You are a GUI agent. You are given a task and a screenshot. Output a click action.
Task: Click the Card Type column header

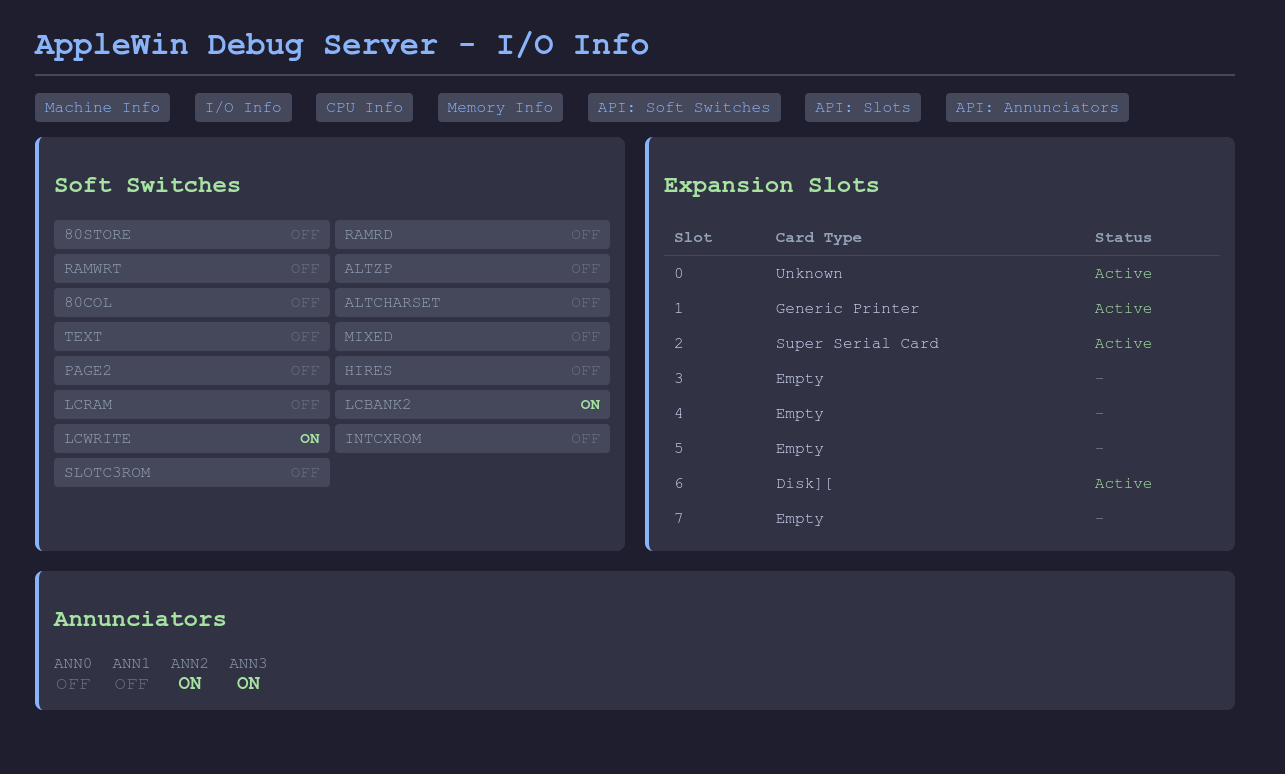click(818, 238)
